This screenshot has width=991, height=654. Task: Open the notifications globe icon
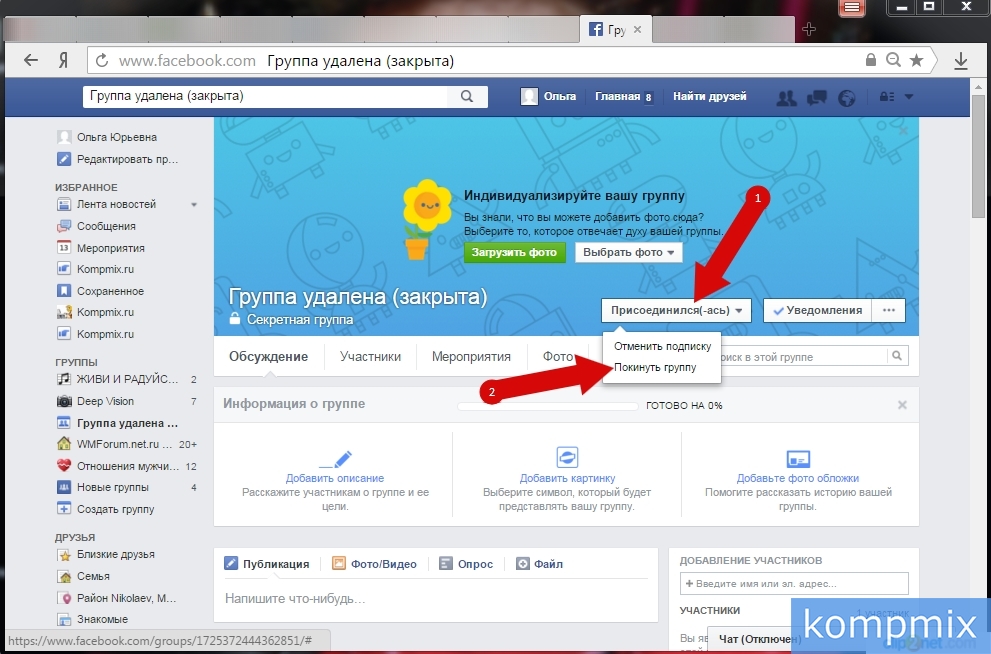point(846,97)
